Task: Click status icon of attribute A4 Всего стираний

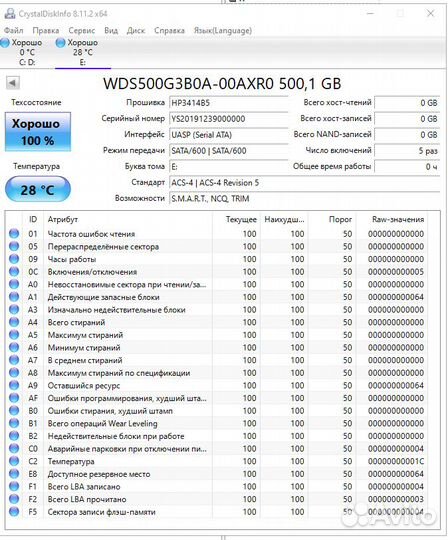Action: 14,322
